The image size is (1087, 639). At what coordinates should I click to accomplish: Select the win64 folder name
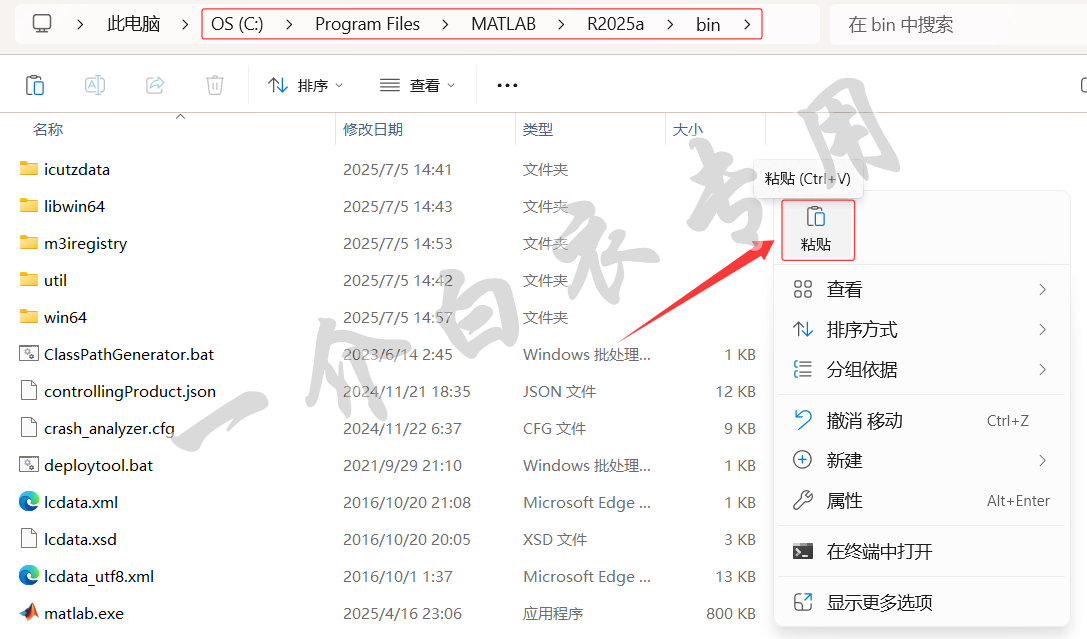click(65, 317)
